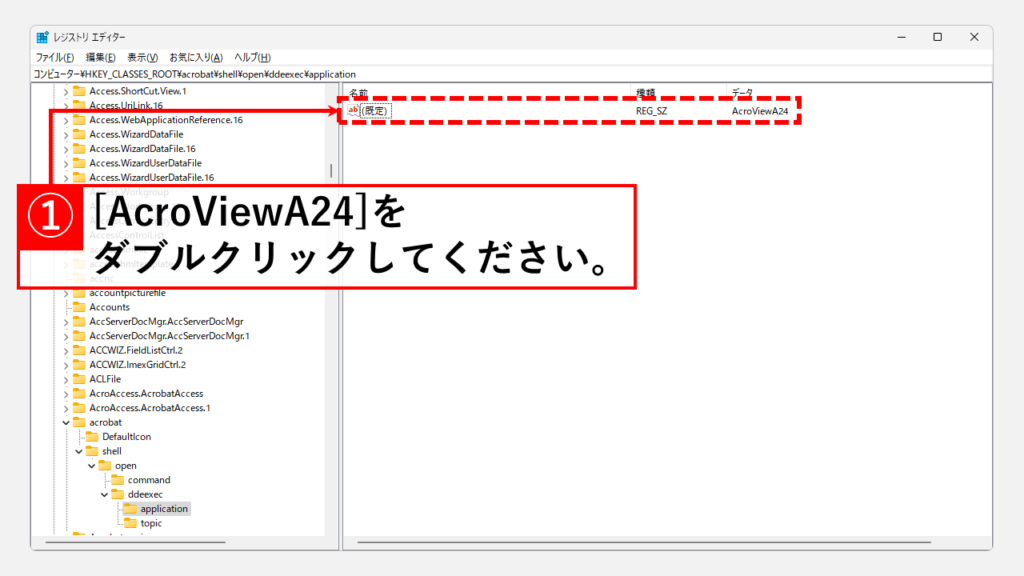Viewport: 1024px width, 576px height.
Task: Open the 編集(E) menu
Action: point(100,58)
